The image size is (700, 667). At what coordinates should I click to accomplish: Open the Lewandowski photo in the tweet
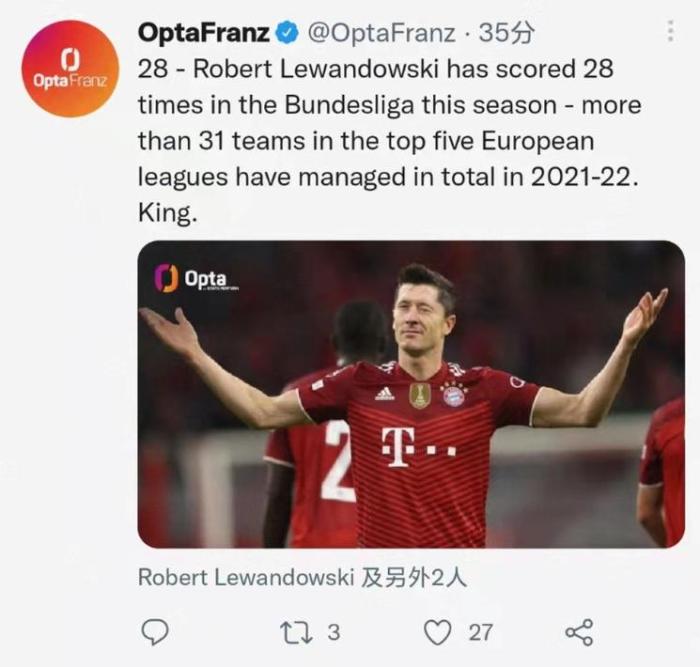coord(410,394)
